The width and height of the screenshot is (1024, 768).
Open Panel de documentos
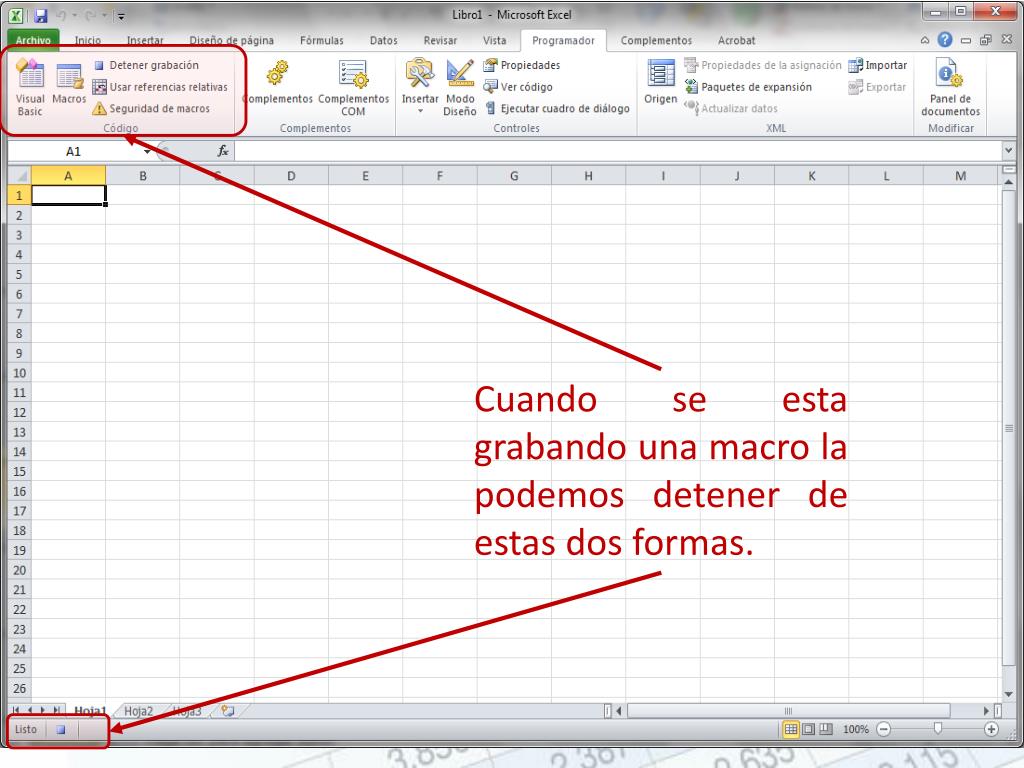coord(950,88)
